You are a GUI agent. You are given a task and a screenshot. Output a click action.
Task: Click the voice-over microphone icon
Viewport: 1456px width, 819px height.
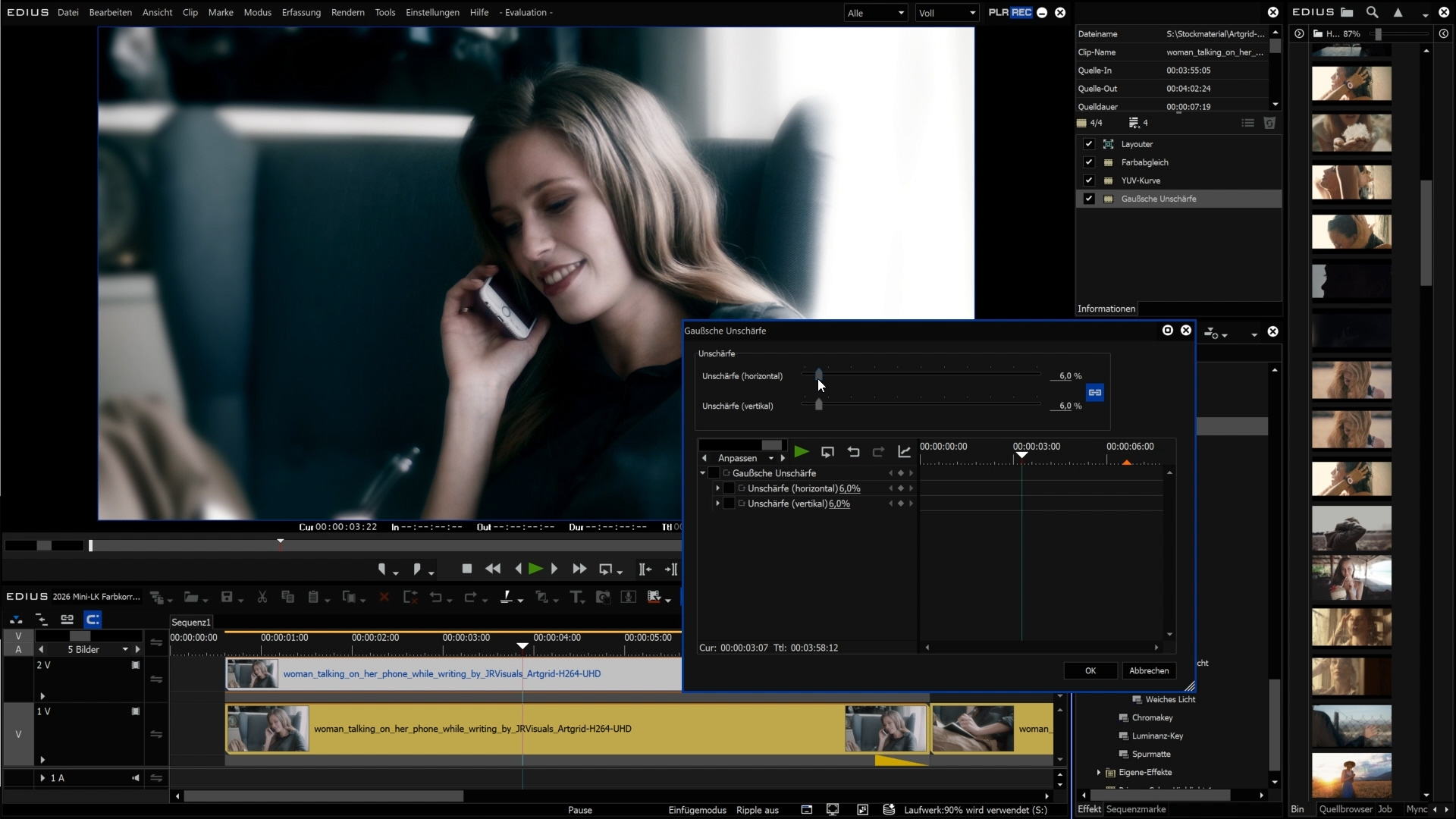(629, 597)
